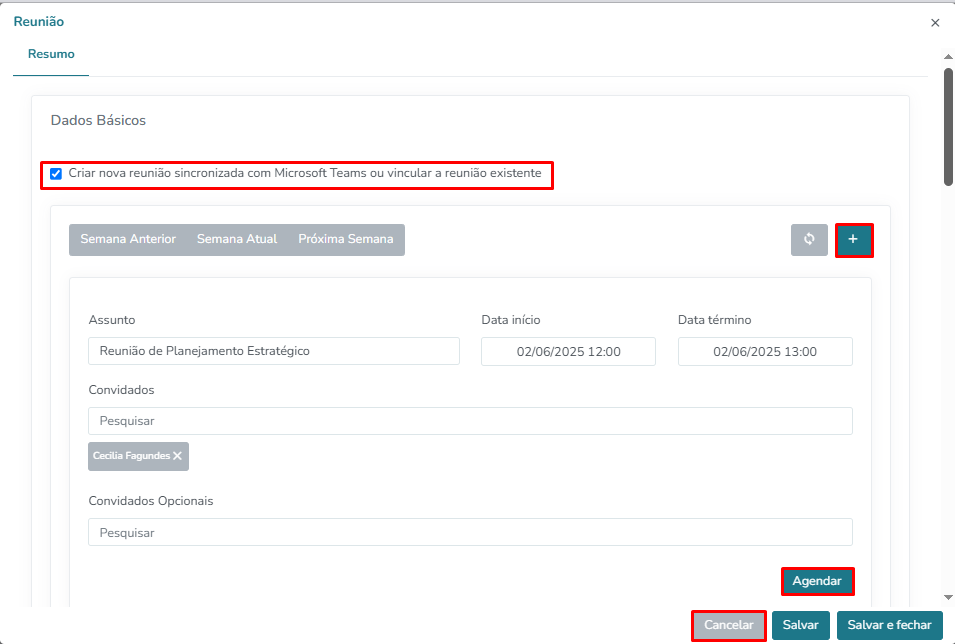Select Próxima Semana

[346, 239]
